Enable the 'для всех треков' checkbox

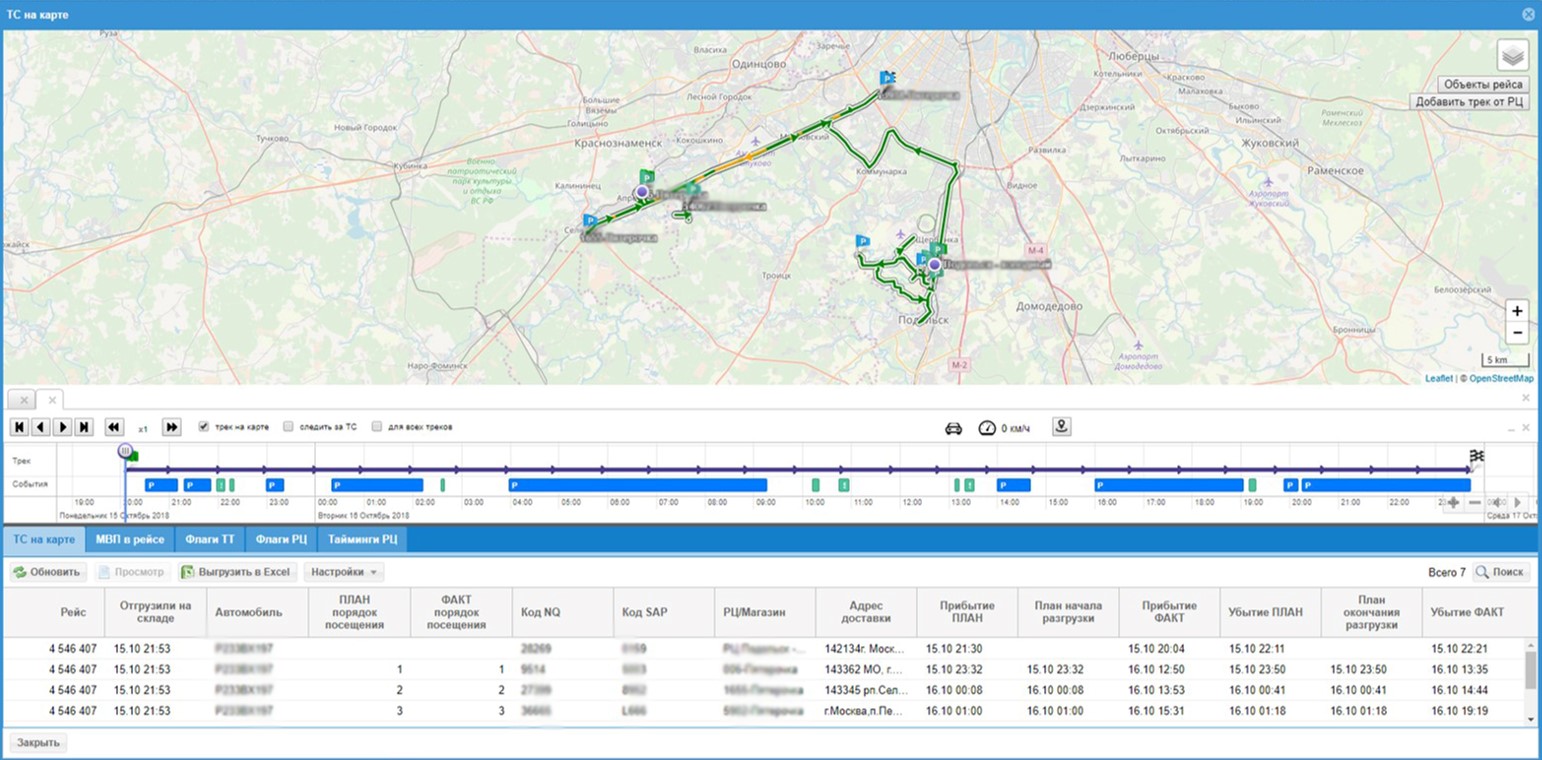coord(376,426)
